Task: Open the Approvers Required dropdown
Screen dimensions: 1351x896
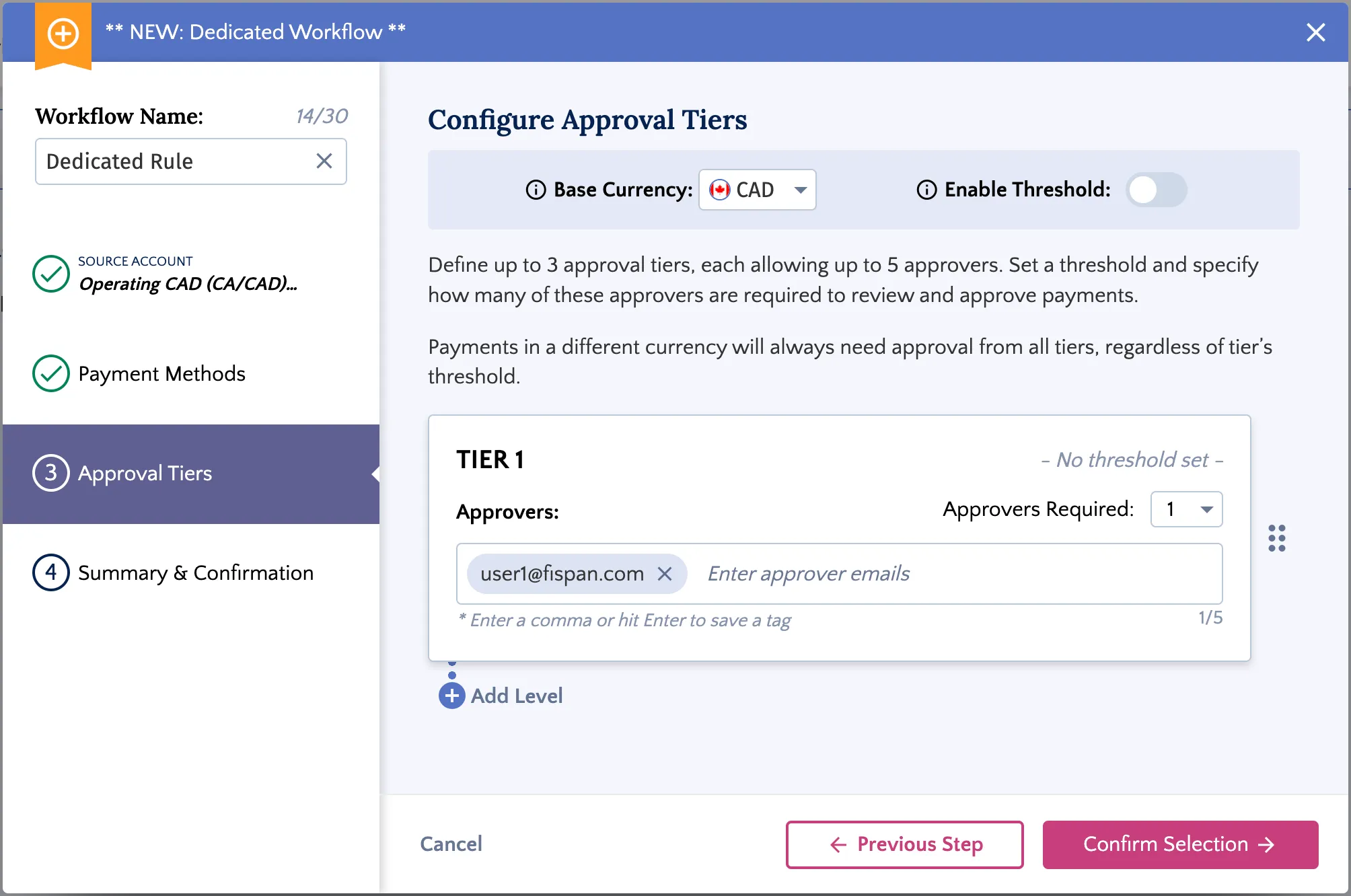Action: pyautogui.click(x=1186, y=509)
